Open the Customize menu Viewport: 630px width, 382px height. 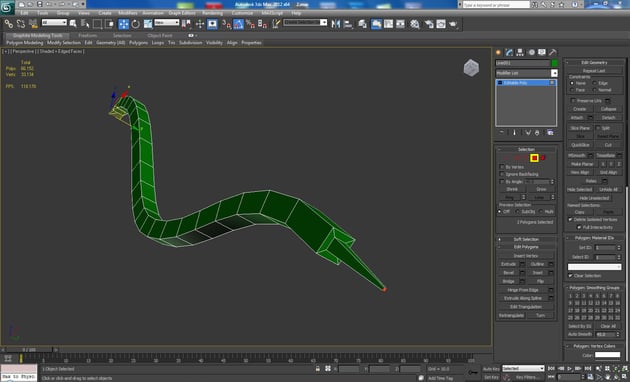pos(242,13)
